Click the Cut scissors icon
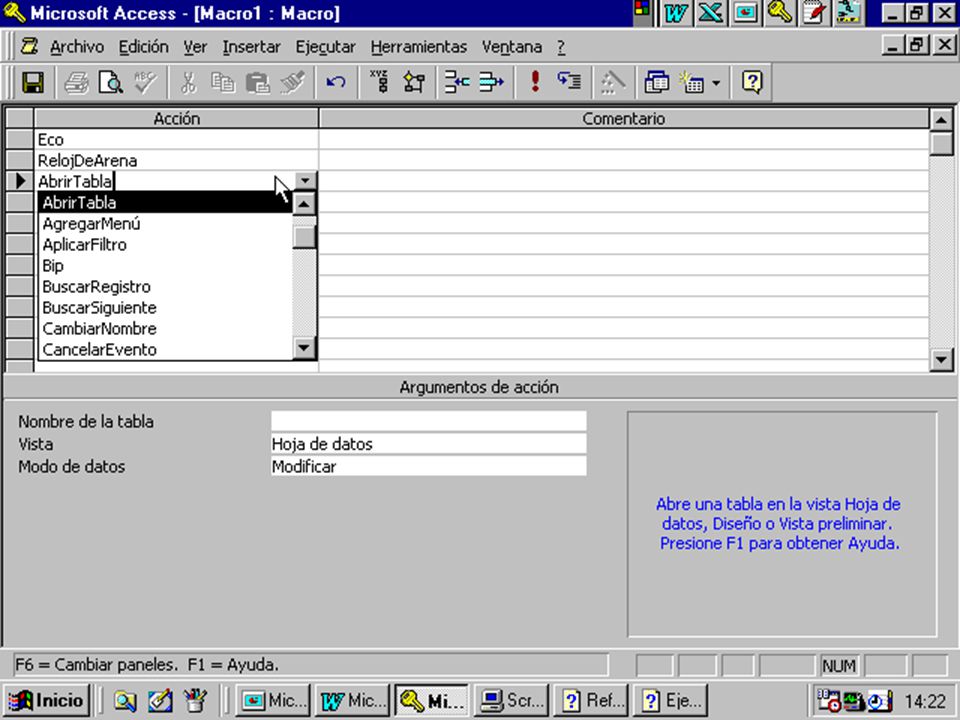960x720 pixels. (x=189, y=82)
